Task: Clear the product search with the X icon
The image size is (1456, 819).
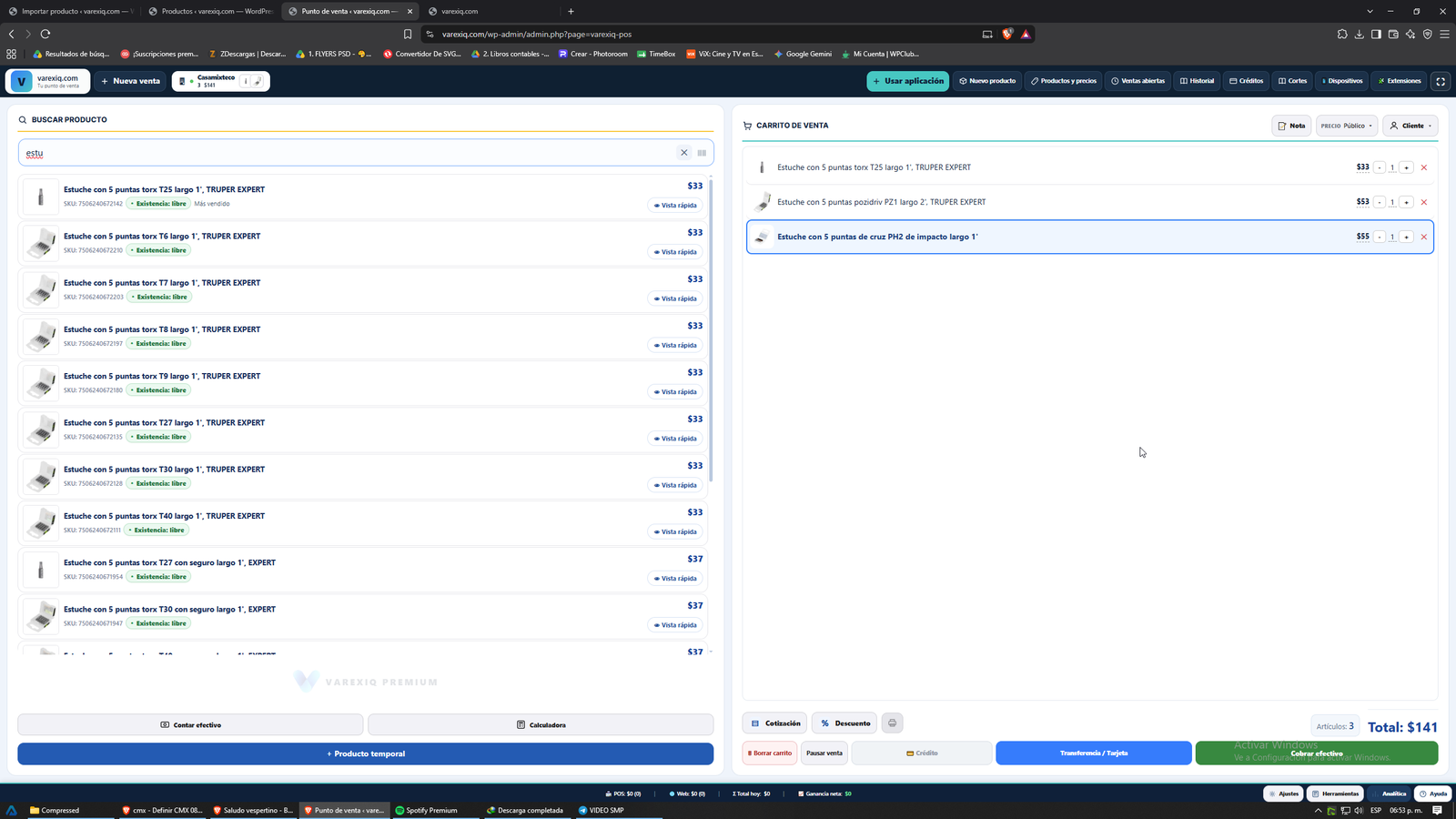Action: (684, 153)
